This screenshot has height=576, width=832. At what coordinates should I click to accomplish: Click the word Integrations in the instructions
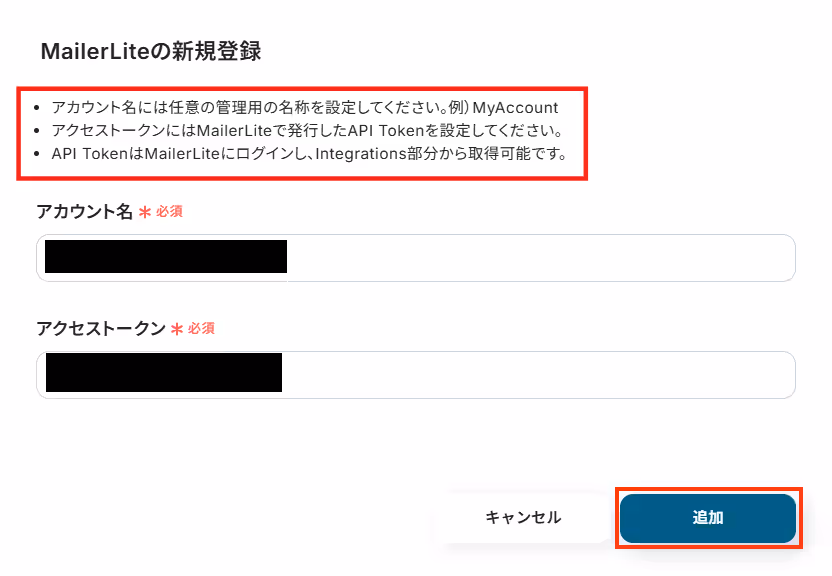(361, 154)
